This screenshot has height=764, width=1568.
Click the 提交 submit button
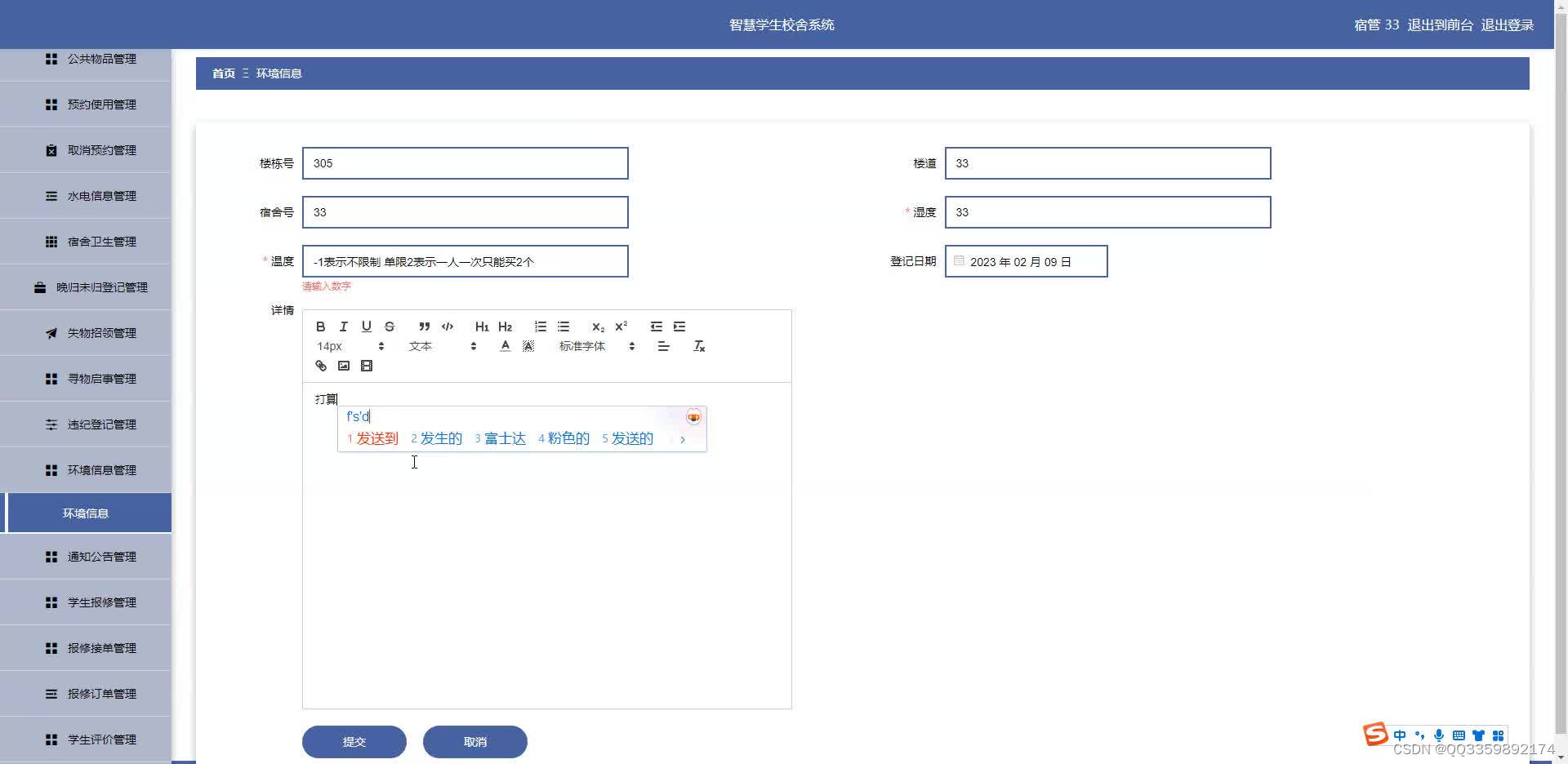[354, 741]
